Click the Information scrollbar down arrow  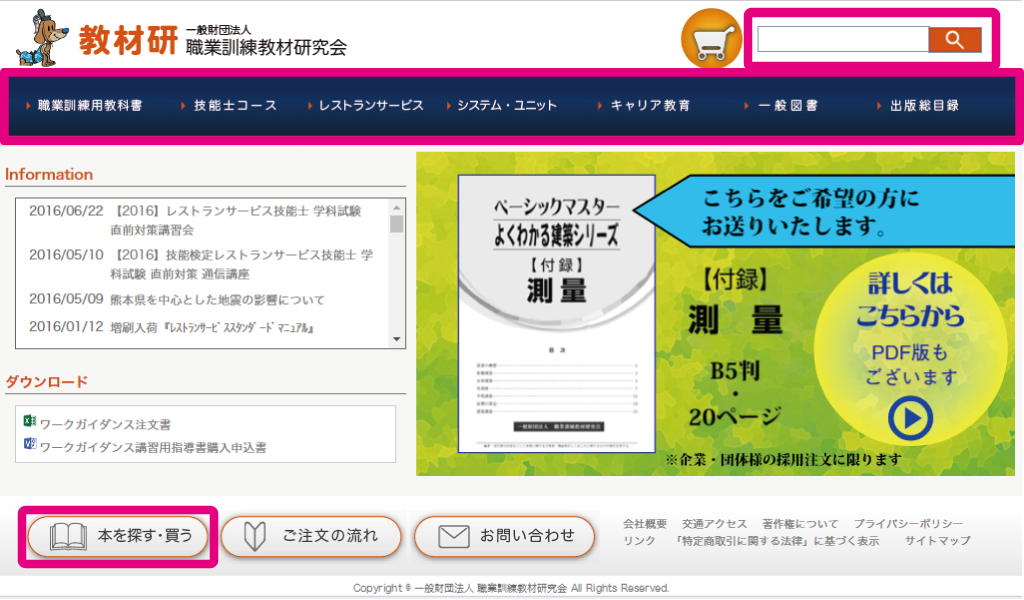pos(397,340)
